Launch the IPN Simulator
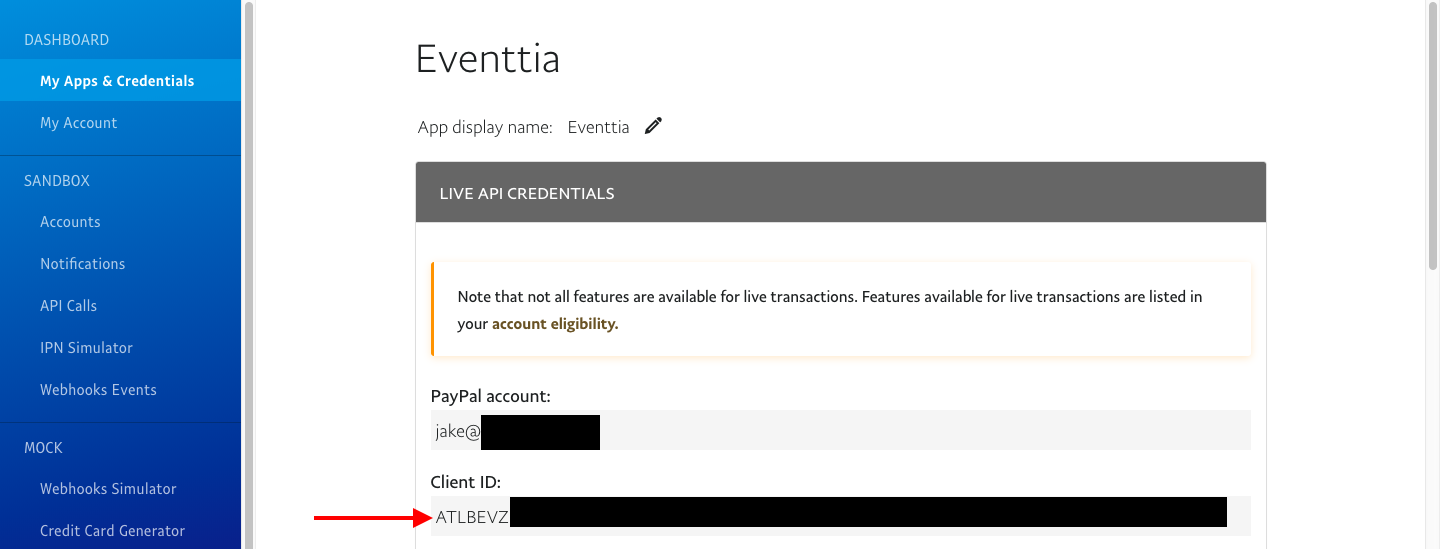Screen dimensions: 1440x549 86,348
